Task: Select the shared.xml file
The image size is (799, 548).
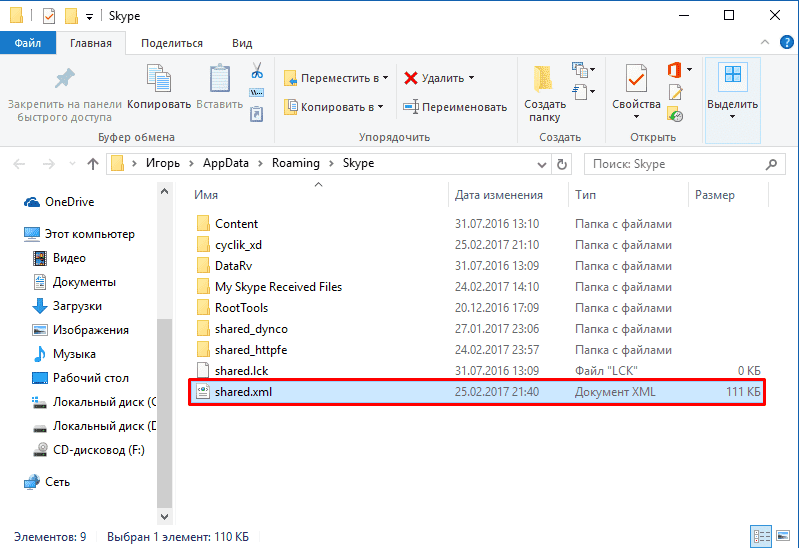Action: pos(477,392)
